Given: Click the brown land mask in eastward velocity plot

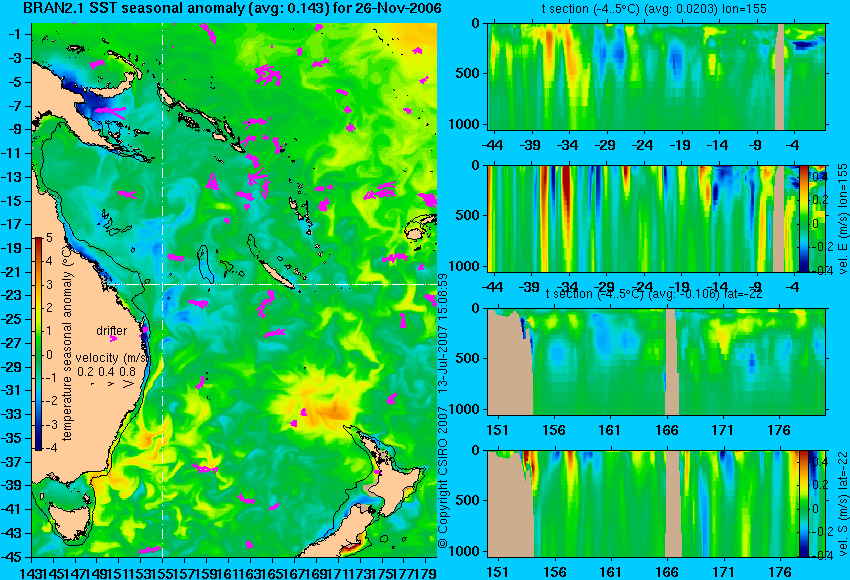Looking at the screenshot, I should tap(779, 218).
